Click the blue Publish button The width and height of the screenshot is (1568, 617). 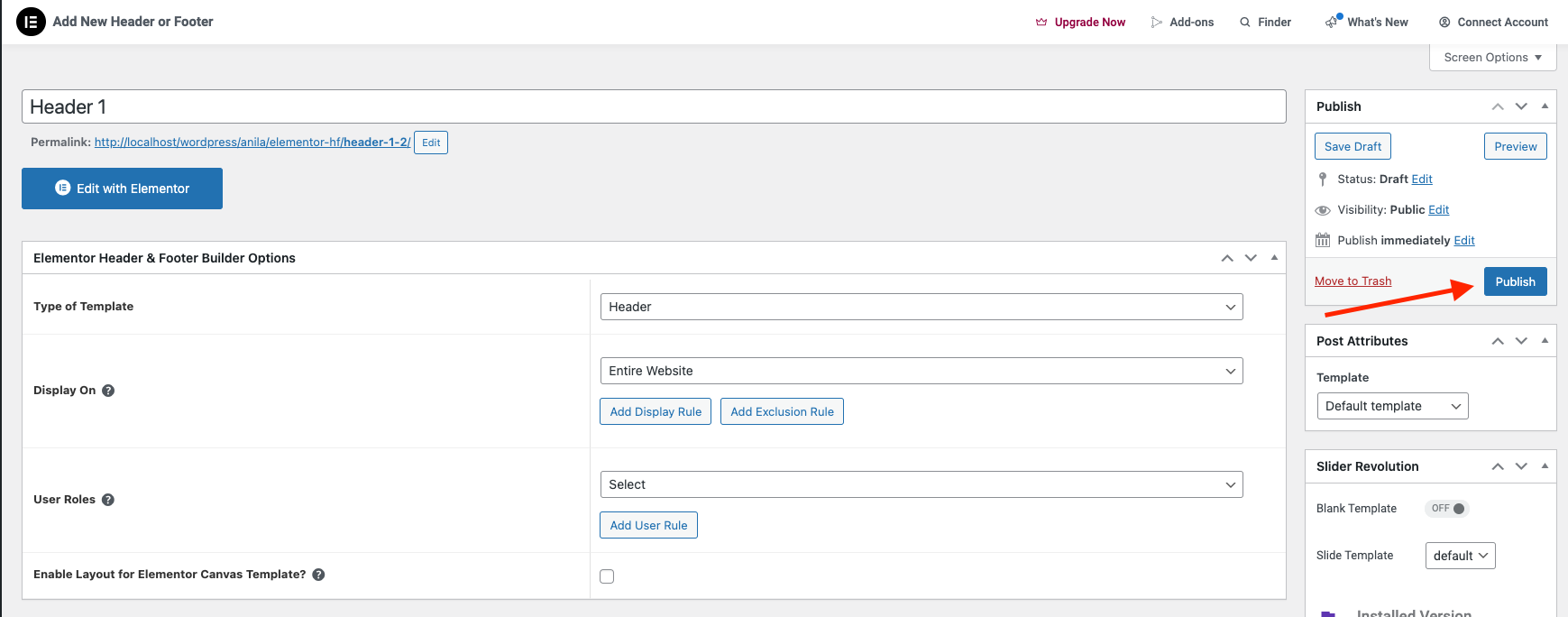[x=1515, y=281]
